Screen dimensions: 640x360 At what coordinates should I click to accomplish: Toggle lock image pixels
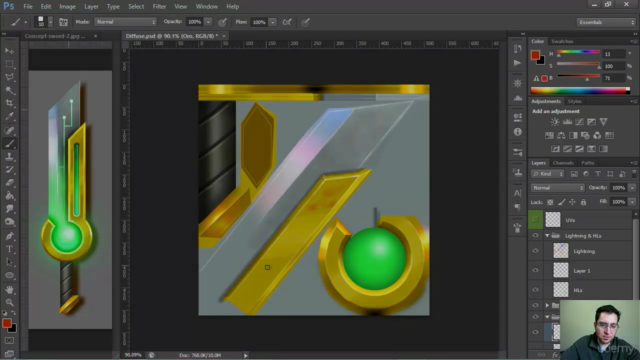[562, 202]
